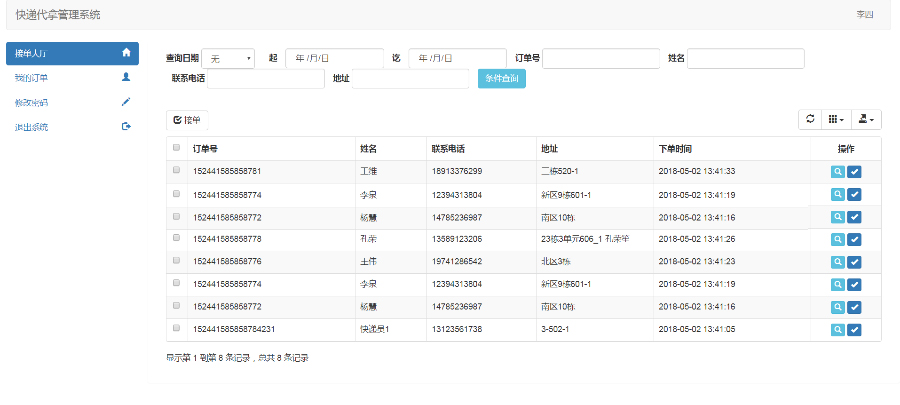Click the 联系电话 search input
This screenshot has width=900, height=405.
coord(266,79)
